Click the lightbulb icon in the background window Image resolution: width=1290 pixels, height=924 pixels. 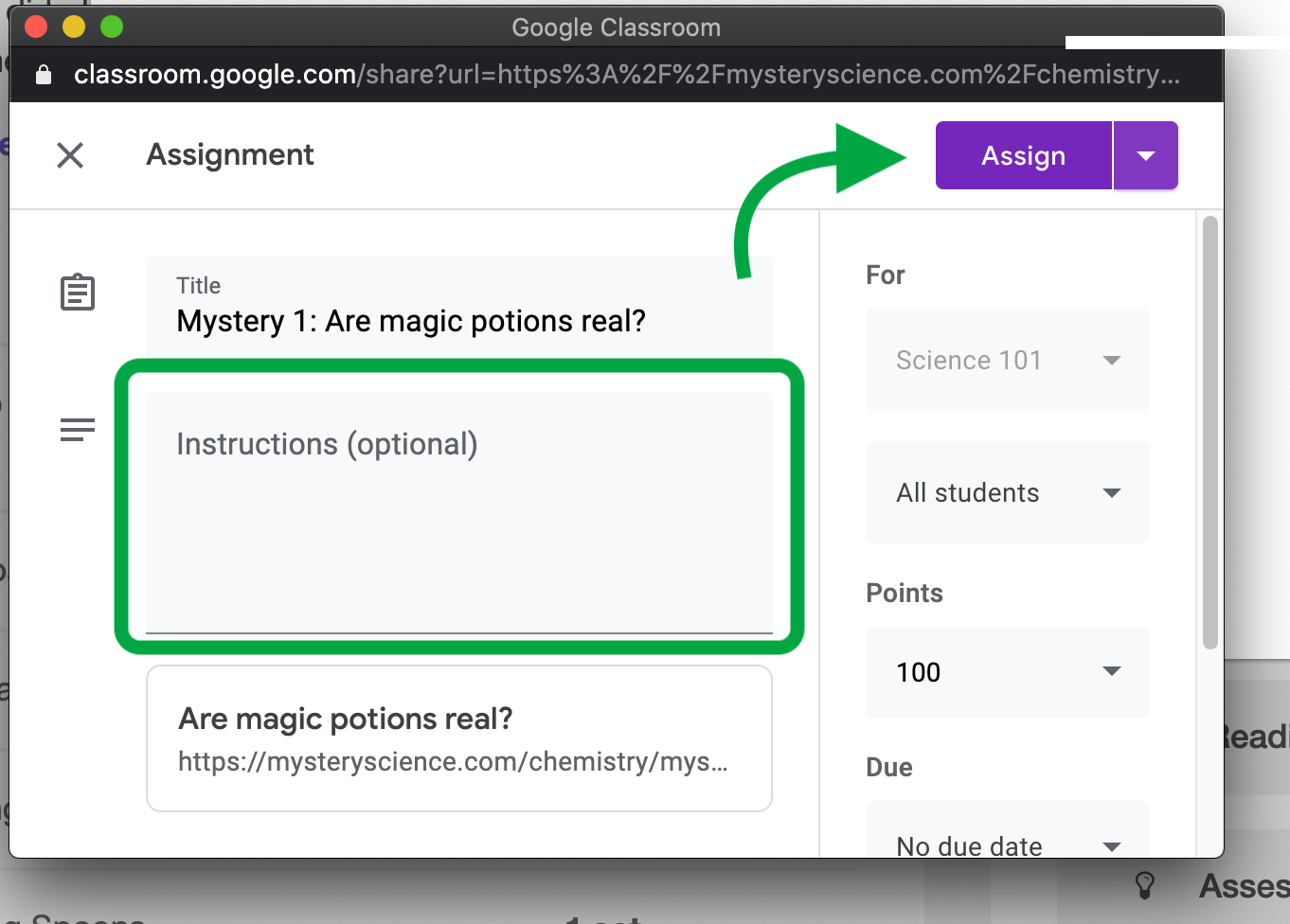pyautogui.click(x=1145, y=886)
